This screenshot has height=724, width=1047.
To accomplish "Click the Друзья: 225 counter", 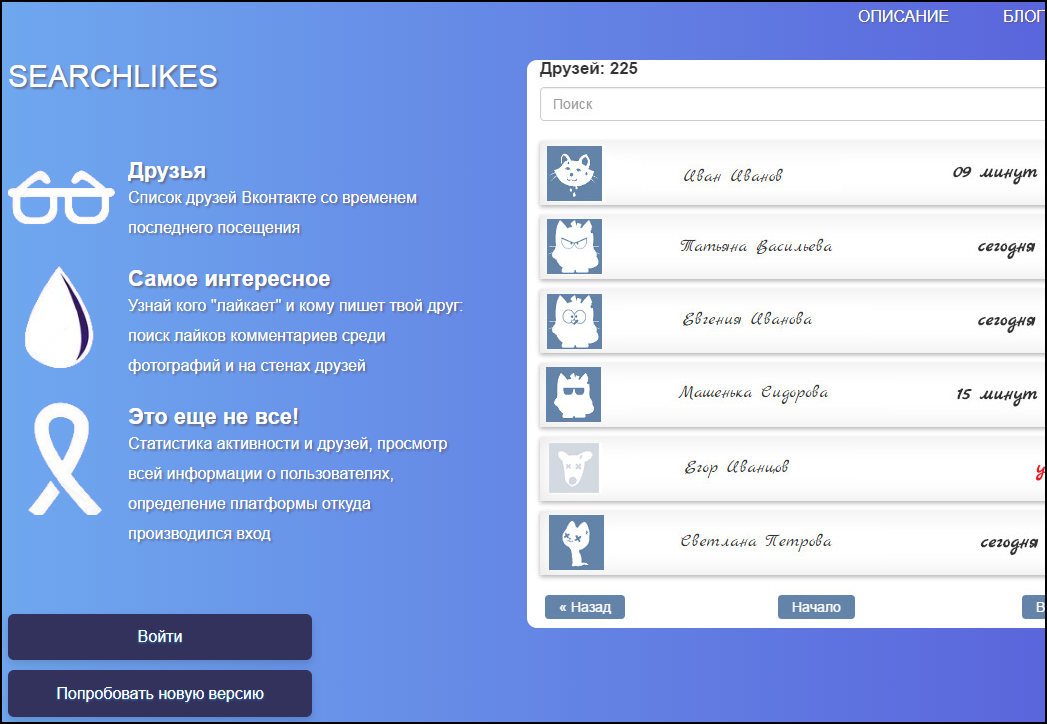I will coord(588,69).
